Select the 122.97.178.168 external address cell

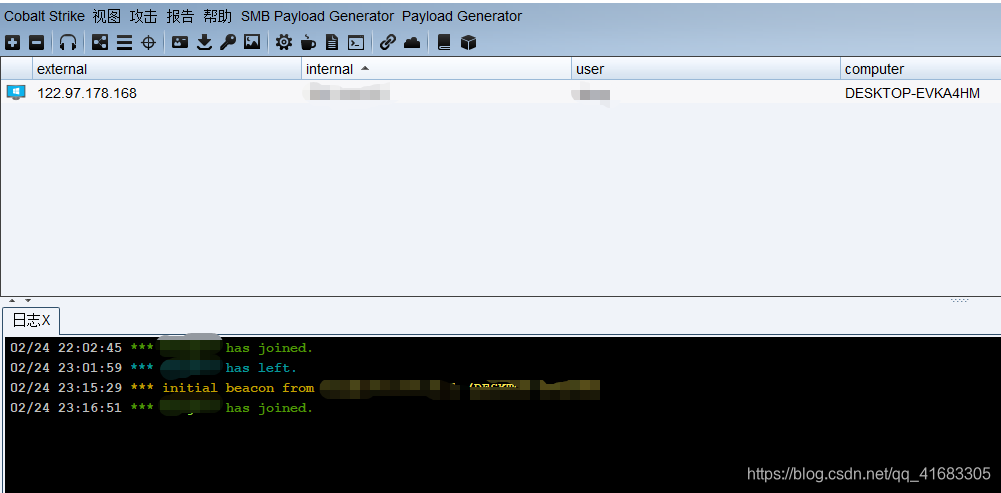click(x=87, y=93)
